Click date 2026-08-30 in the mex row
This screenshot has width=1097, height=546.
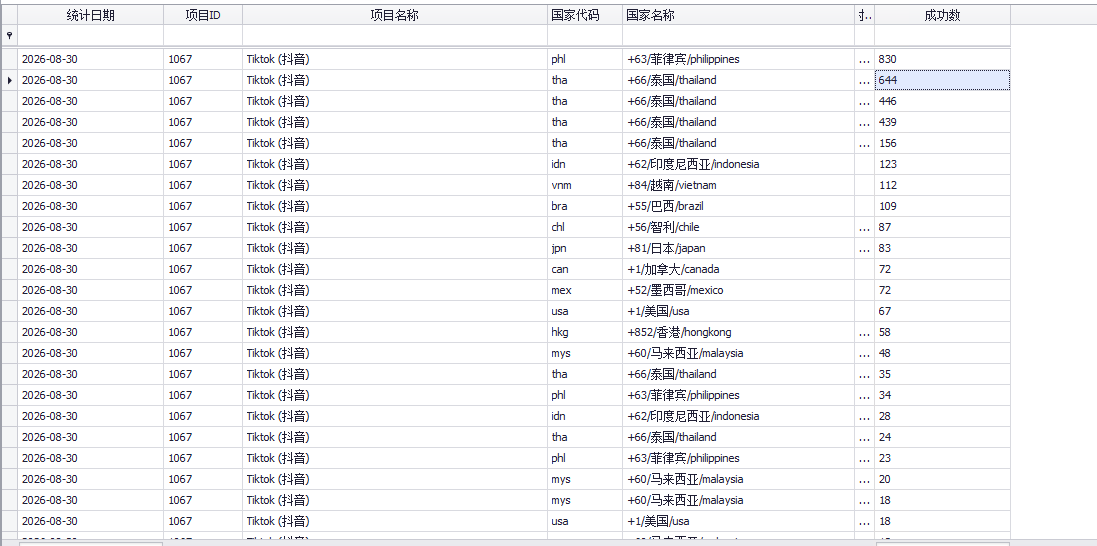click(x=90, y=290)
